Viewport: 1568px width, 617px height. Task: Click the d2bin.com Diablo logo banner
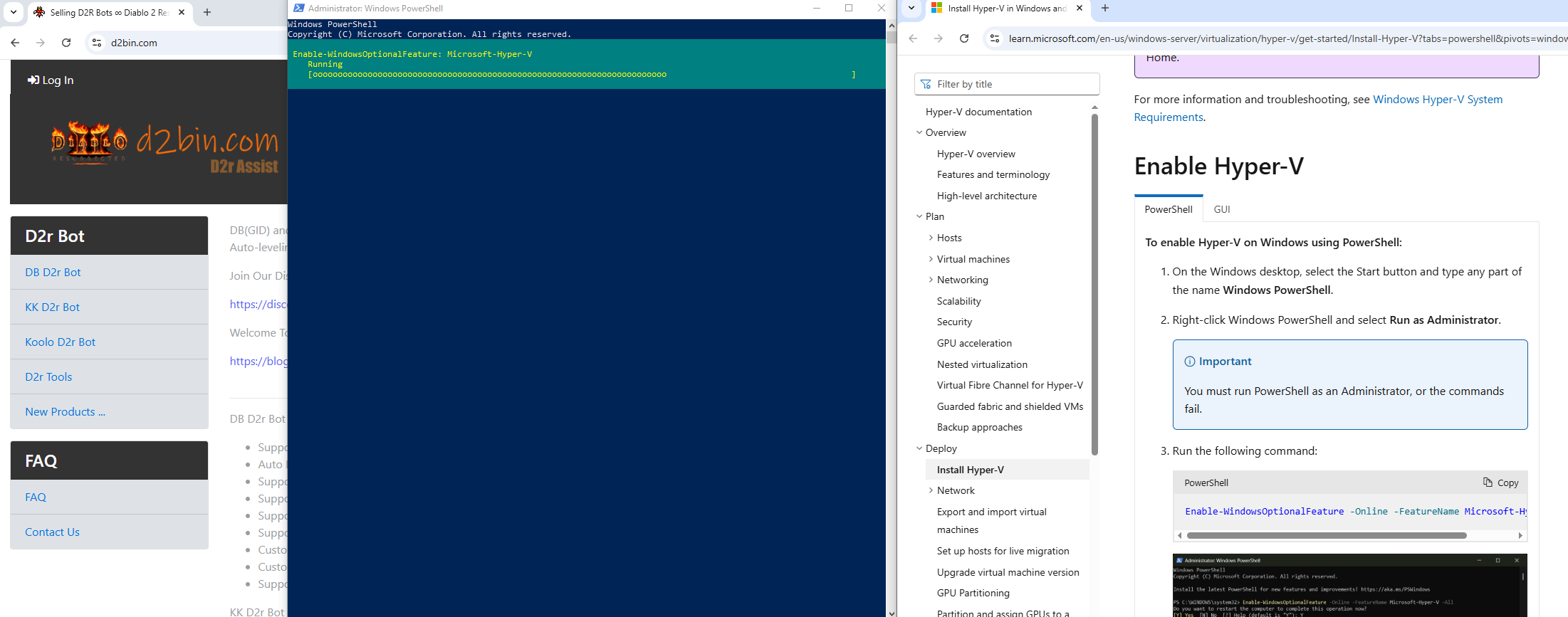click(164, 148)
